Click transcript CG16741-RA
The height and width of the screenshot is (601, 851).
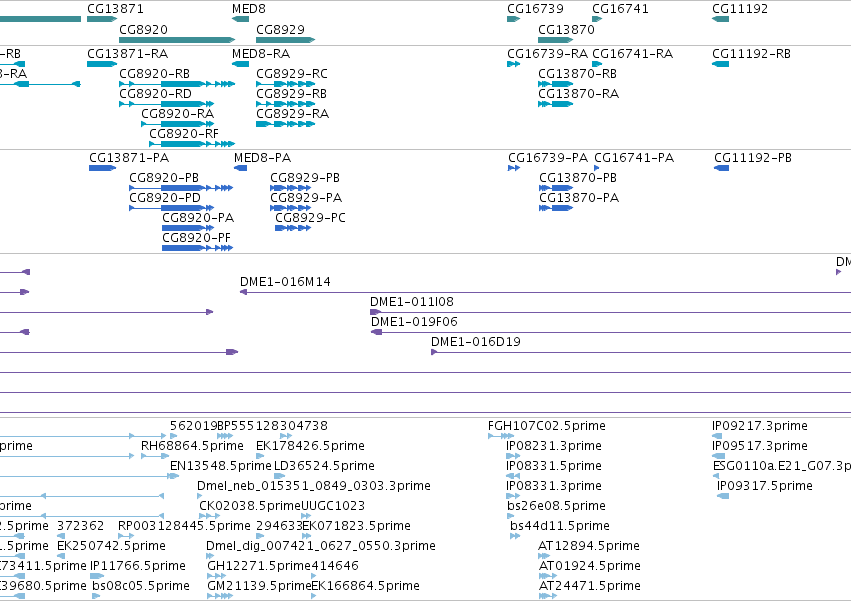(632, 54)
